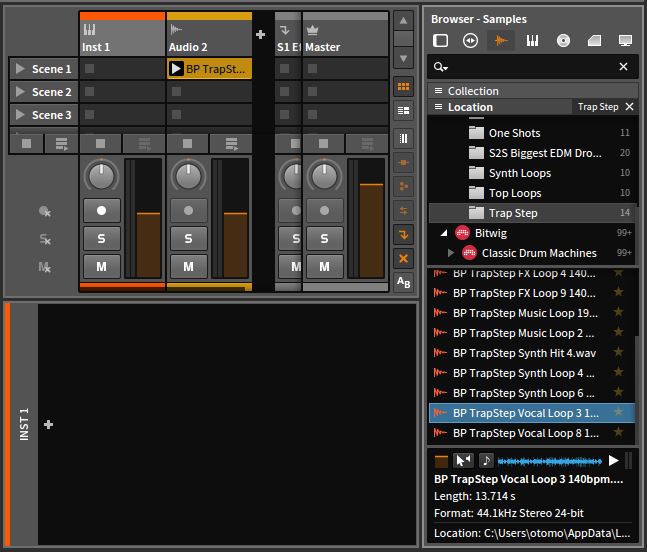This screenshot has width=647, height=552.
Task: Open the Samples browser tab icon
Action: point(501,40)
